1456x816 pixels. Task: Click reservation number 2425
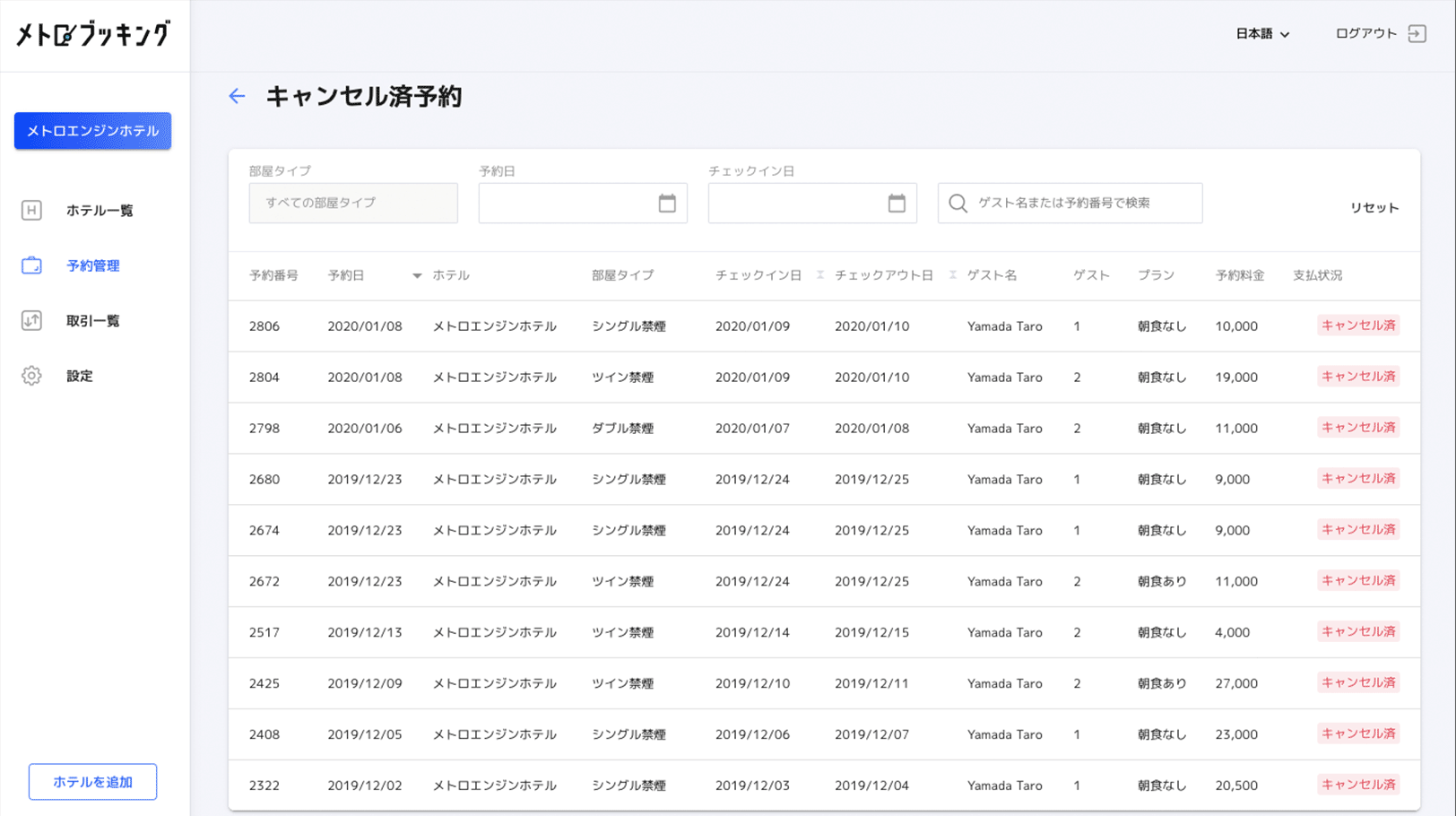point(264,684)
